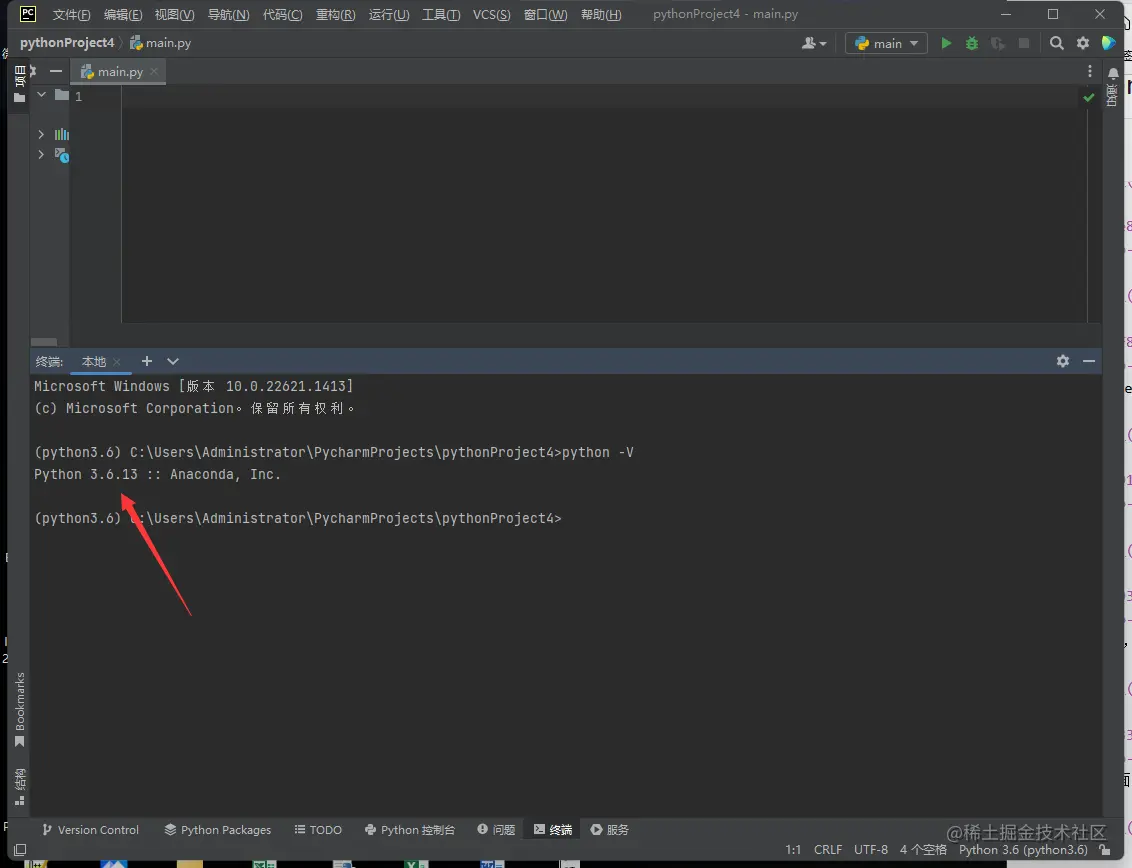Click the editor tabs three-dot options menu
1132x868 pixels.
(x=1089, y=71)
